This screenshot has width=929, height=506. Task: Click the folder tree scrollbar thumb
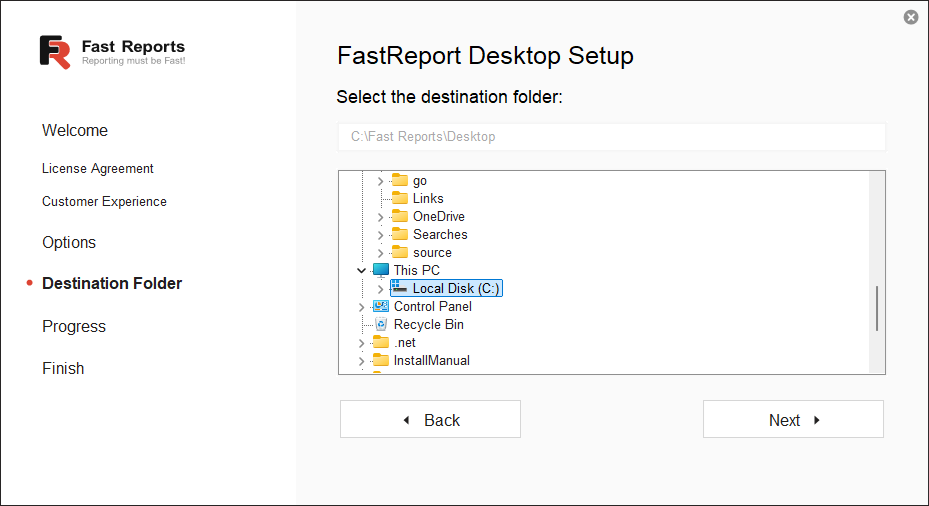click(x=877, y=308)
